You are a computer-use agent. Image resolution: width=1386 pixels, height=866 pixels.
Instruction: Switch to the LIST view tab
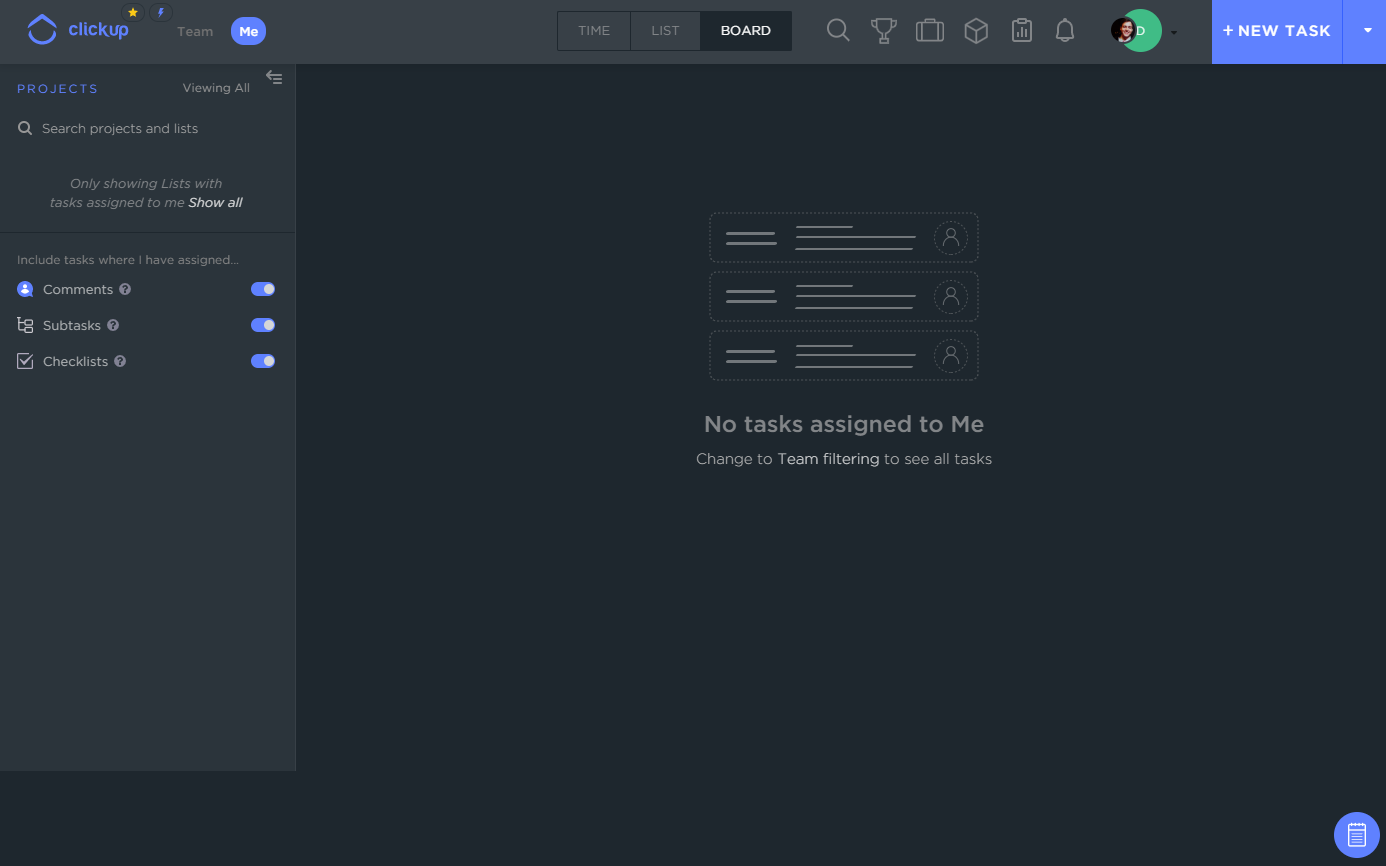[x=665, y=31]
